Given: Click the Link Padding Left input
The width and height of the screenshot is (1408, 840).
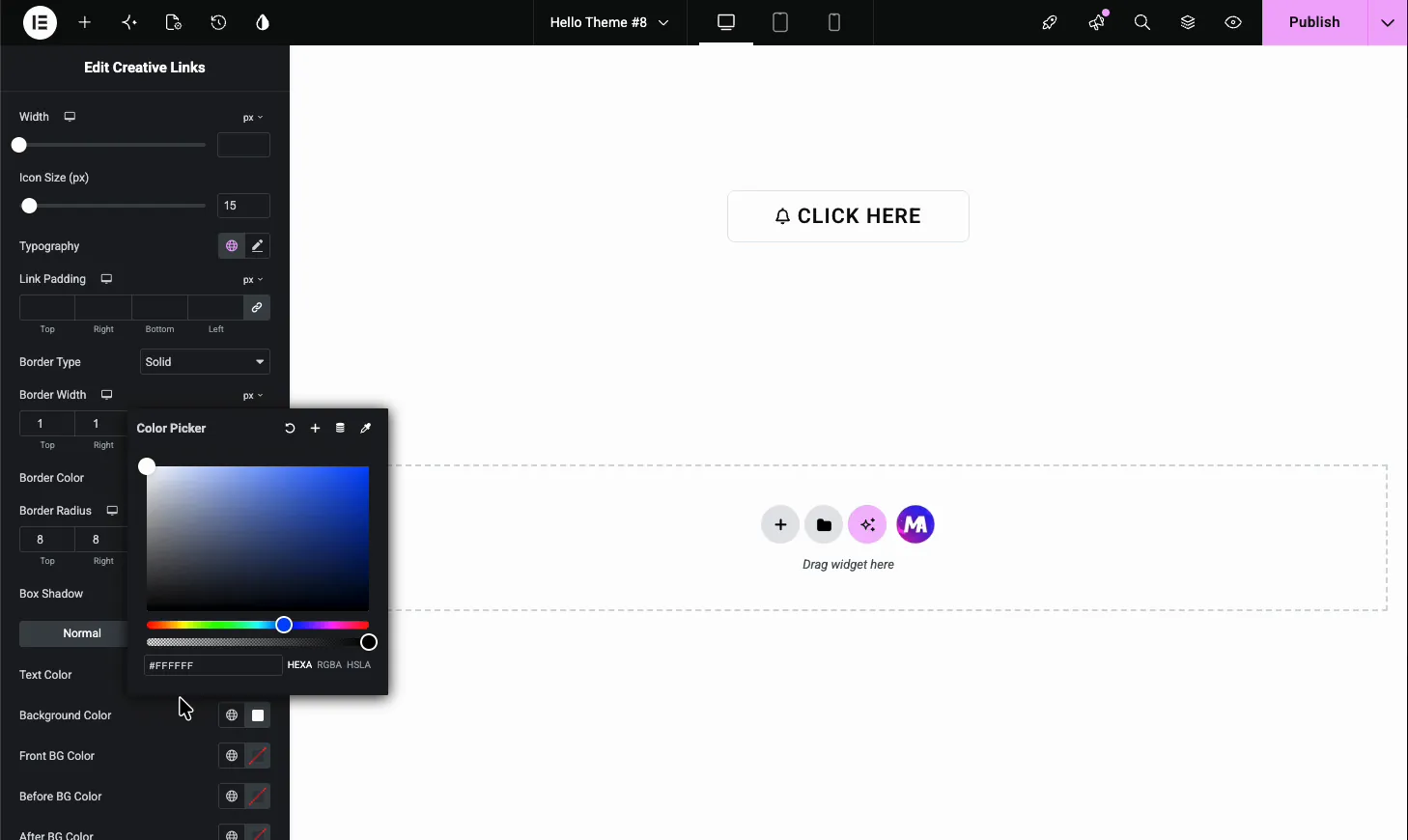Looking at the screenshot, I should pos(215,308).
